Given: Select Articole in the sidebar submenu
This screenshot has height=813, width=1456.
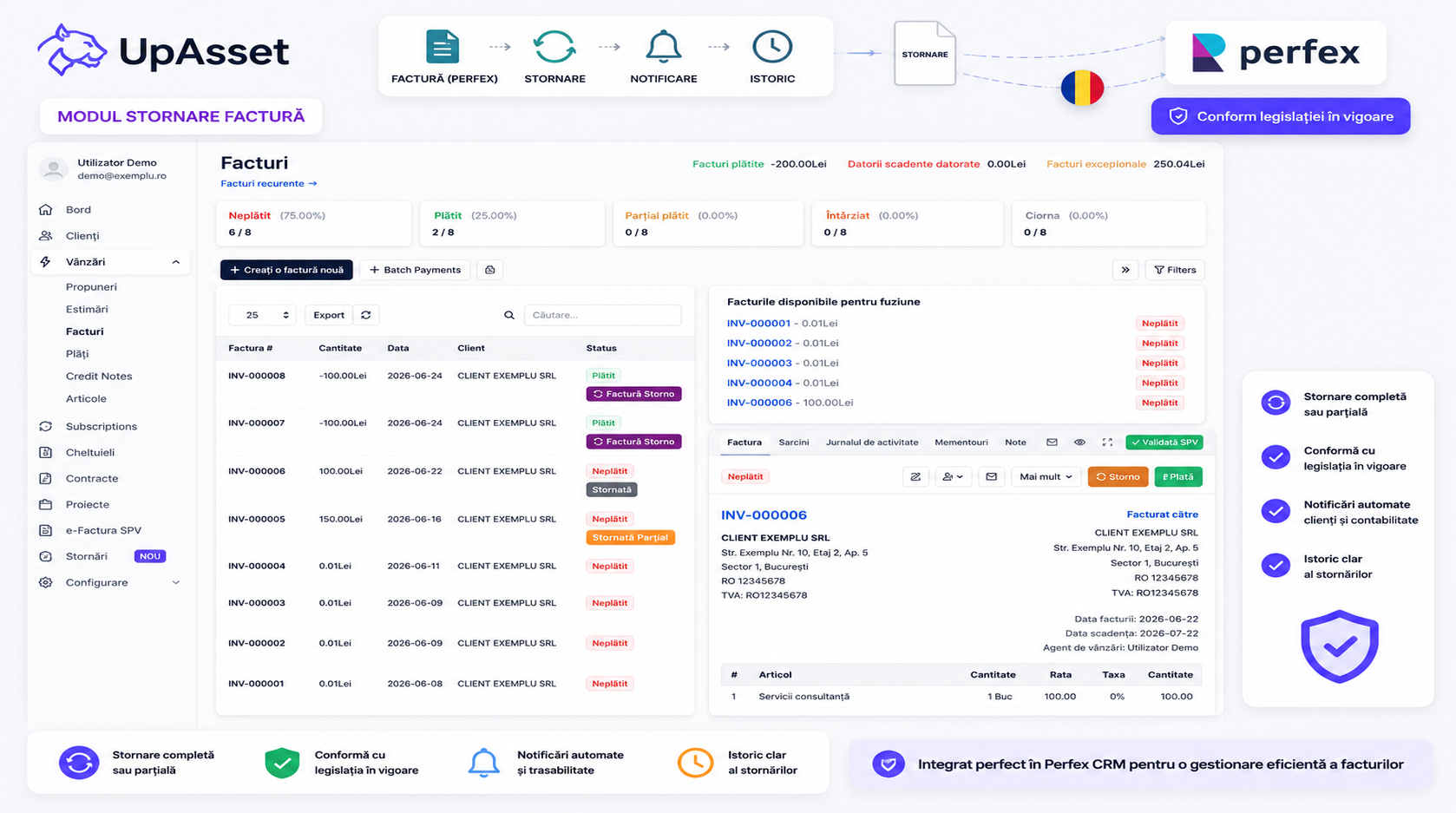Looking at the screenshot, I should 86,399.
